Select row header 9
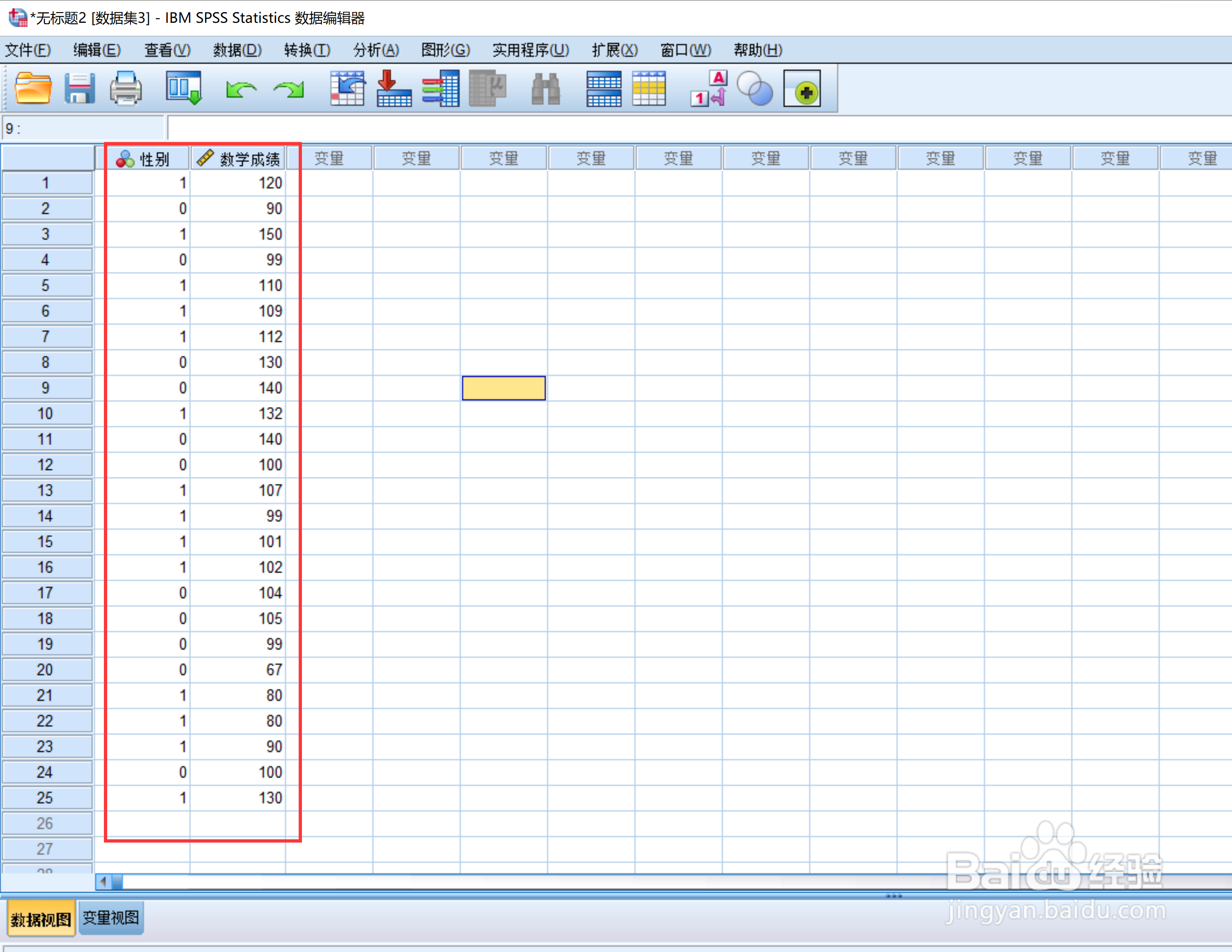 tap(47, 388)
